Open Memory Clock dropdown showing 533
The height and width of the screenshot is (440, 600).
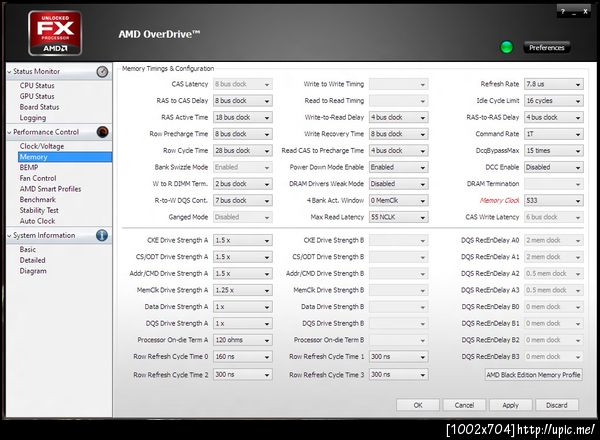click(554, 200)
